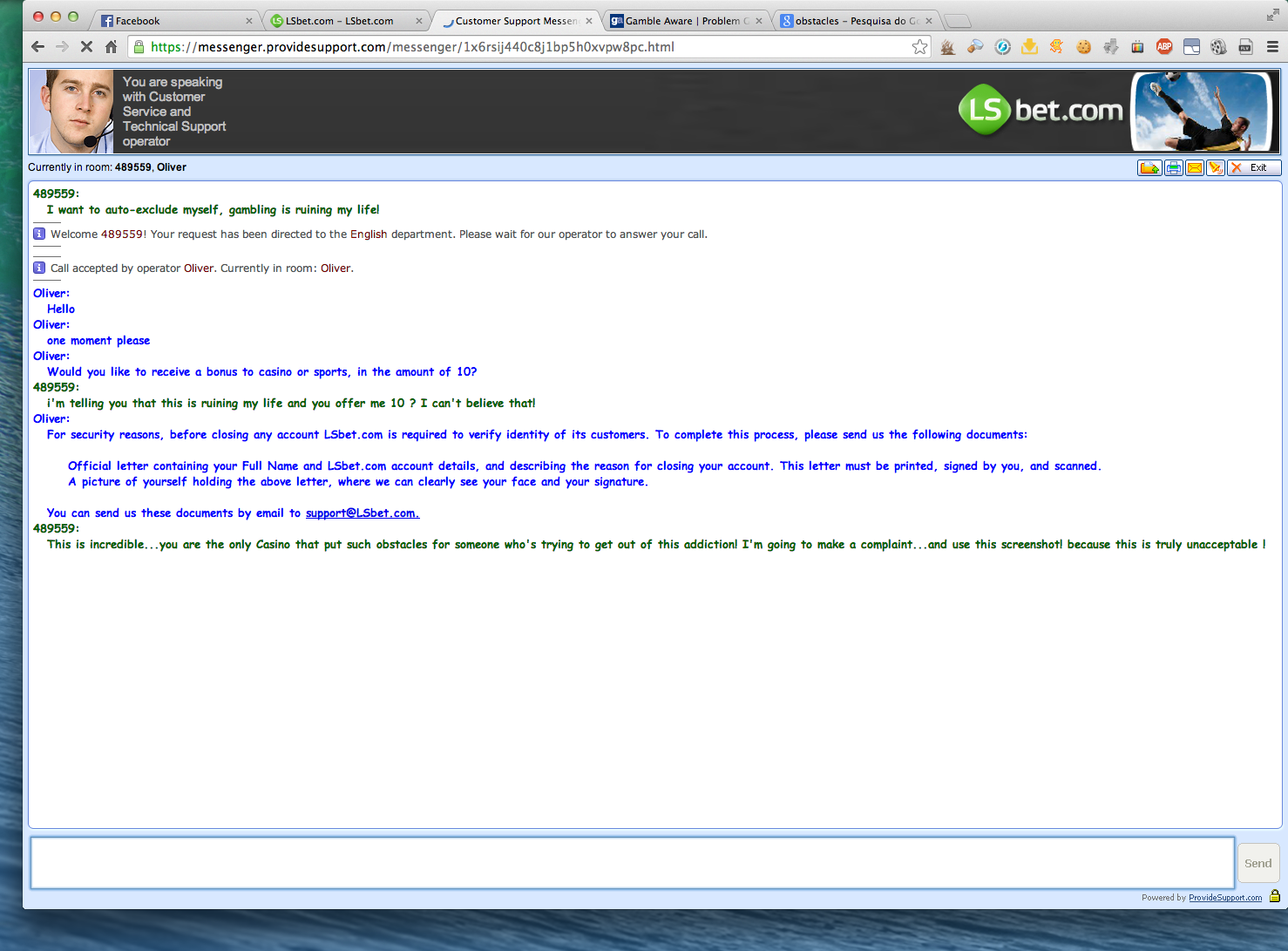This screenshot has height=951, width=1288.
Task: Click the 'A picture of yourself holding' line
Action: pos(357,482)
